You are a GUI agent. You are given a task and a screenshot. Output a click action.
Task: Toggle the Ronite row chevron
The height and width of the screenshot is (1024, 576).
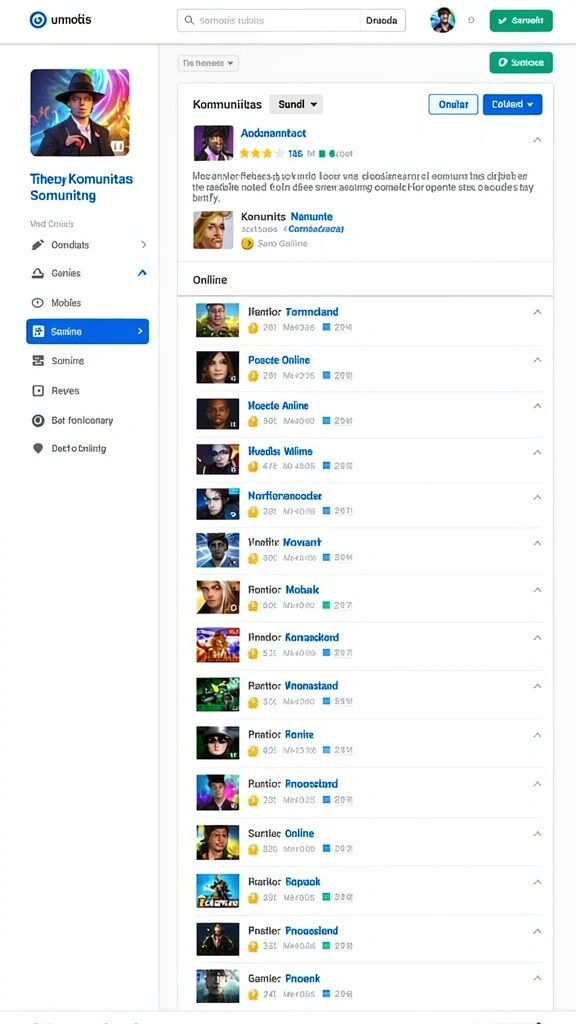pyautogui.click(x=537, y=735)
